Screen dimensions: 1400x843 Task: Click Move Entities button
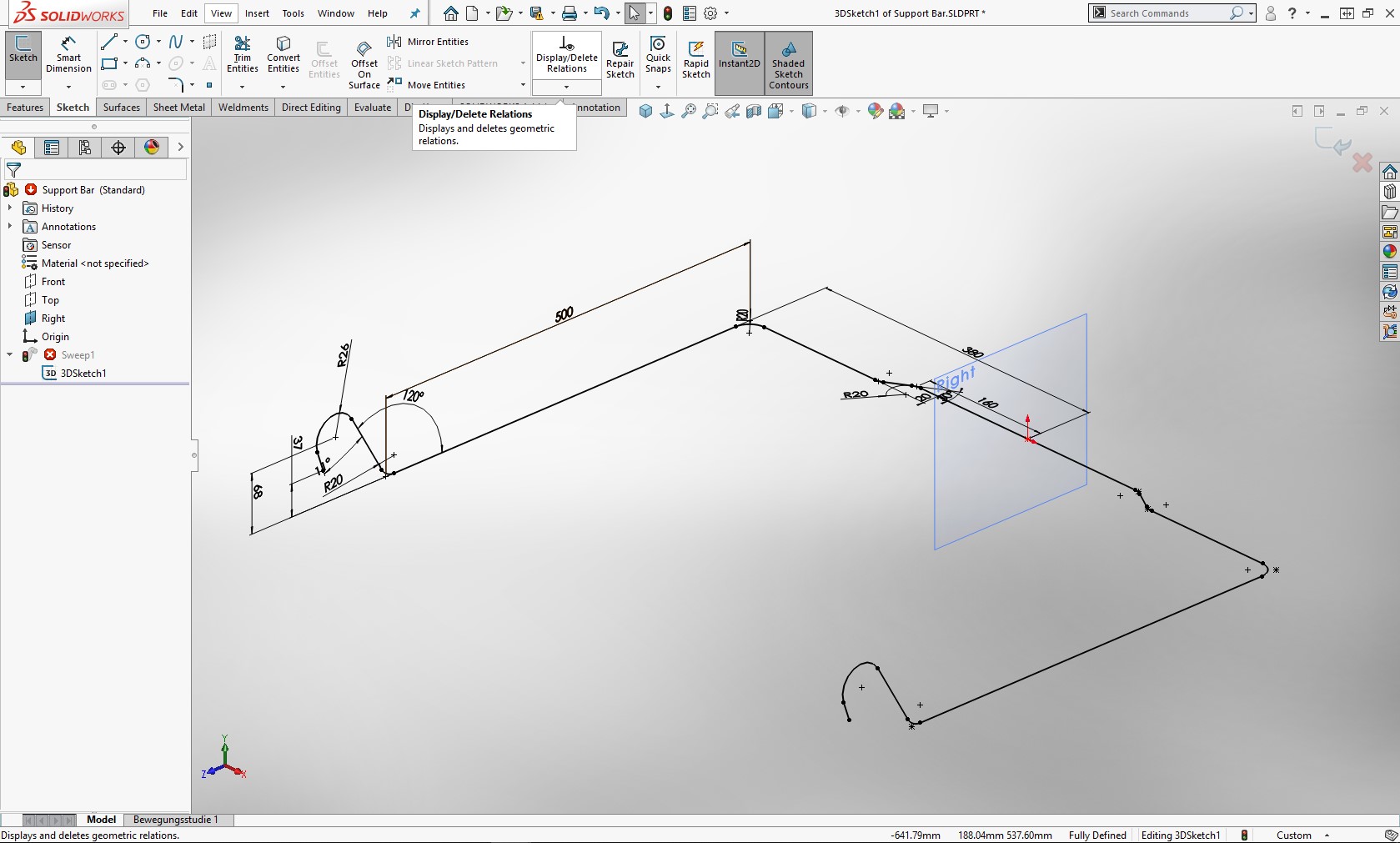click(x=435, y=85)
